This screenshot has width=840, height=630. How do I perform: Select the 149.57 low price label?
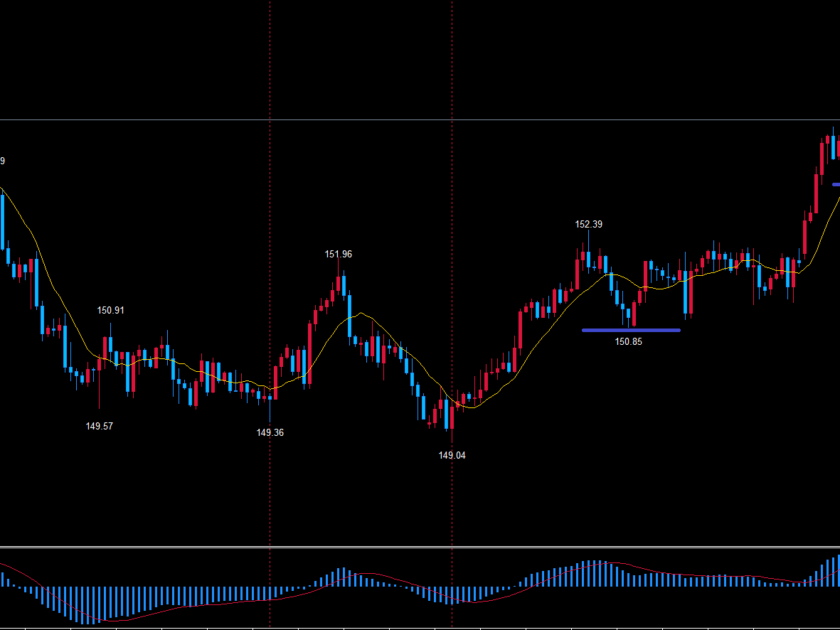click(99, 426)
